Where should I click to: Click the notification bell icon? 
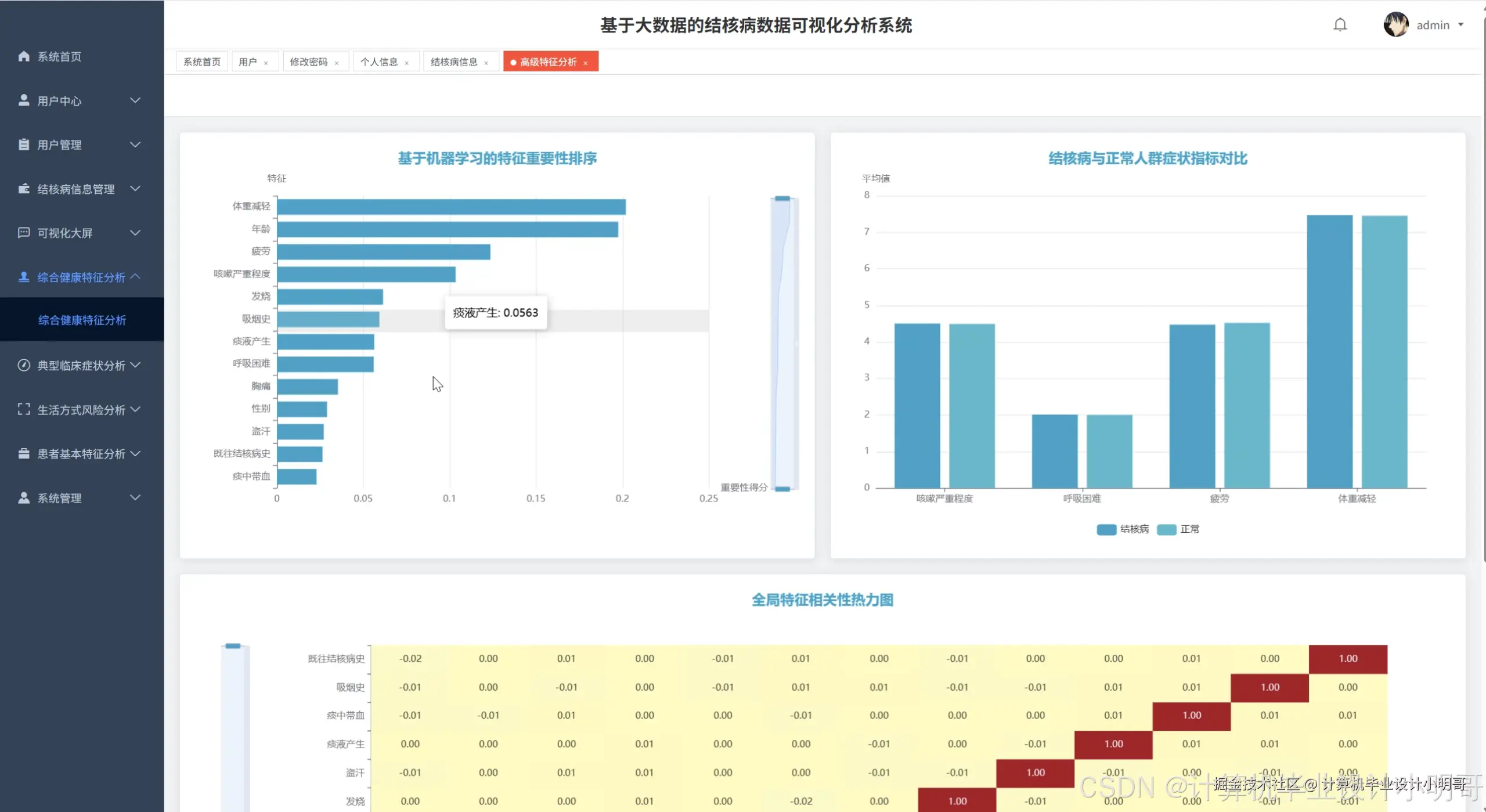(x=1340, y=25)
